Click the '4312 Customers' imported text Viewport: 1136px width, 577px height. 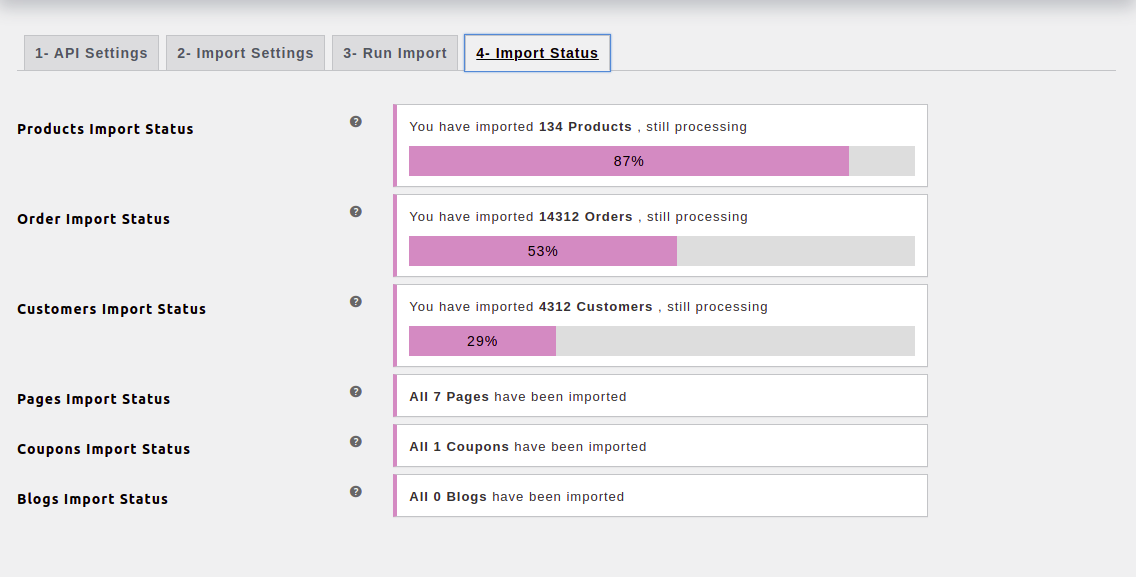click(595, 307)
